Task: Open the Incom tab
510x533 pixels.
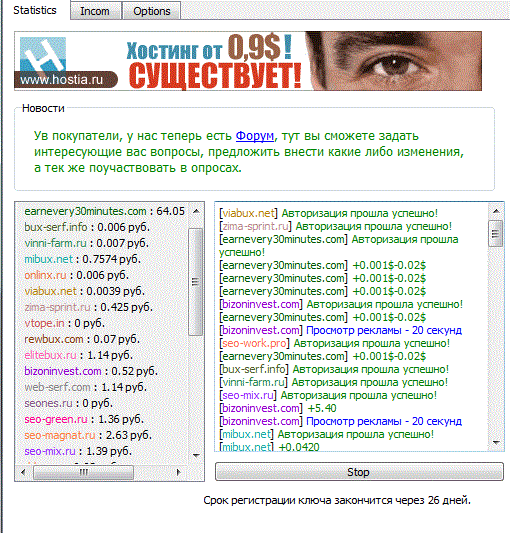Action: (95, 11)
